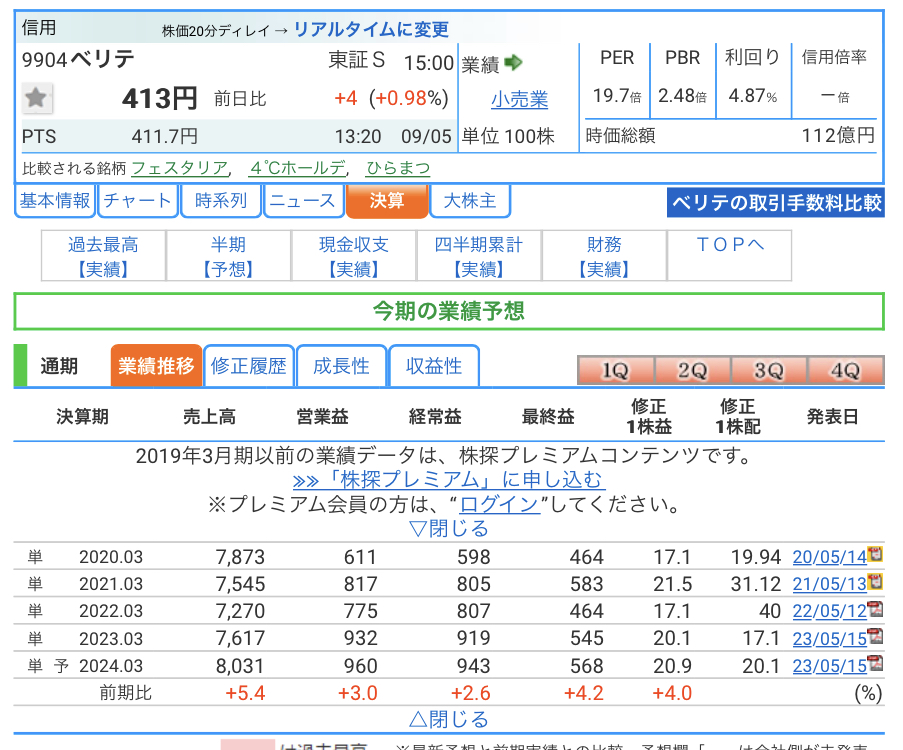The width and height of the screenshot is (903, 750).
Task: Click operating profit value 932
Action: pos(361,639)
